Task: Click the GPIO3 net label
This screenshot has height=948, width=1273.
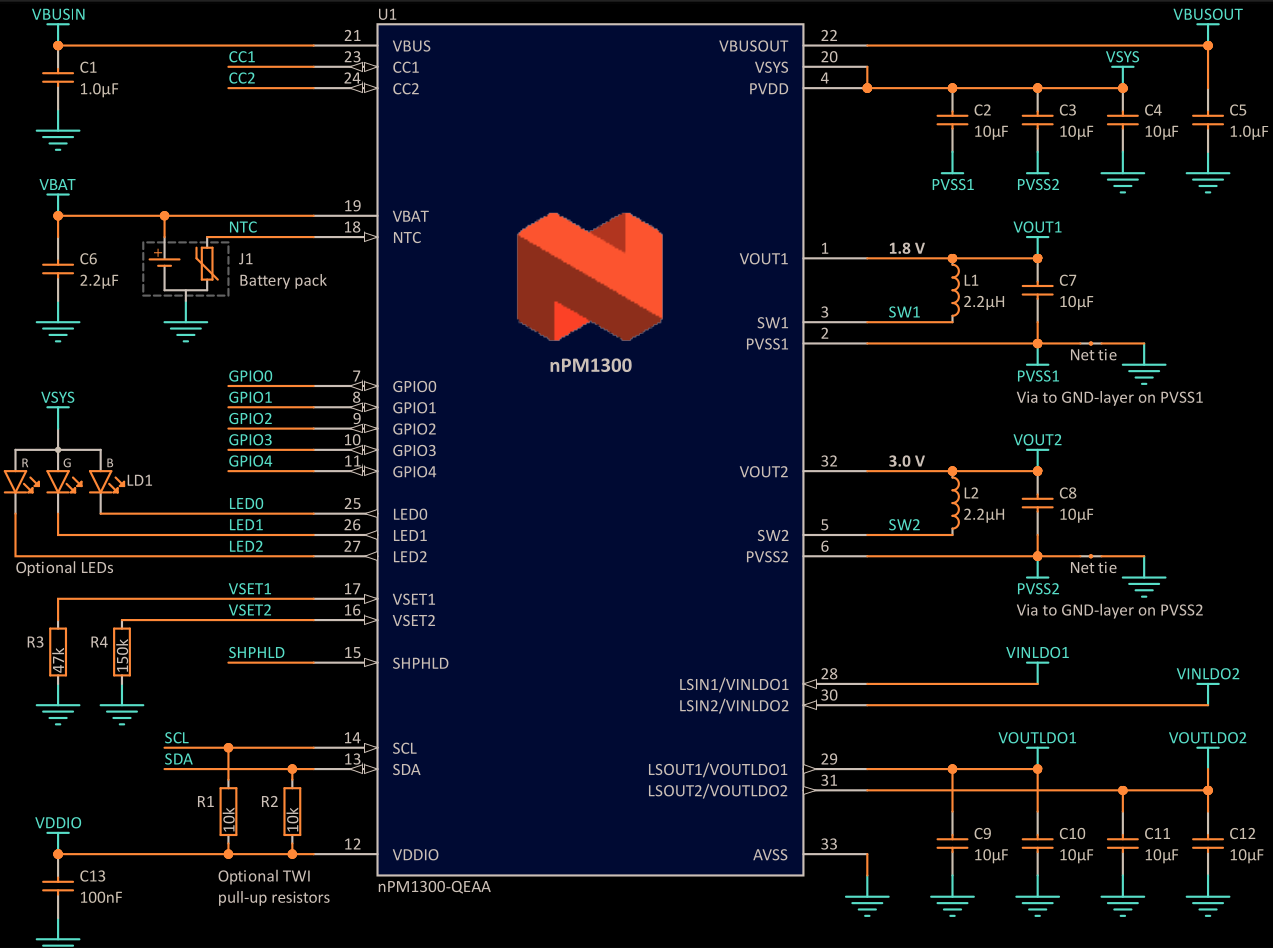Action: tap(250, 440)
